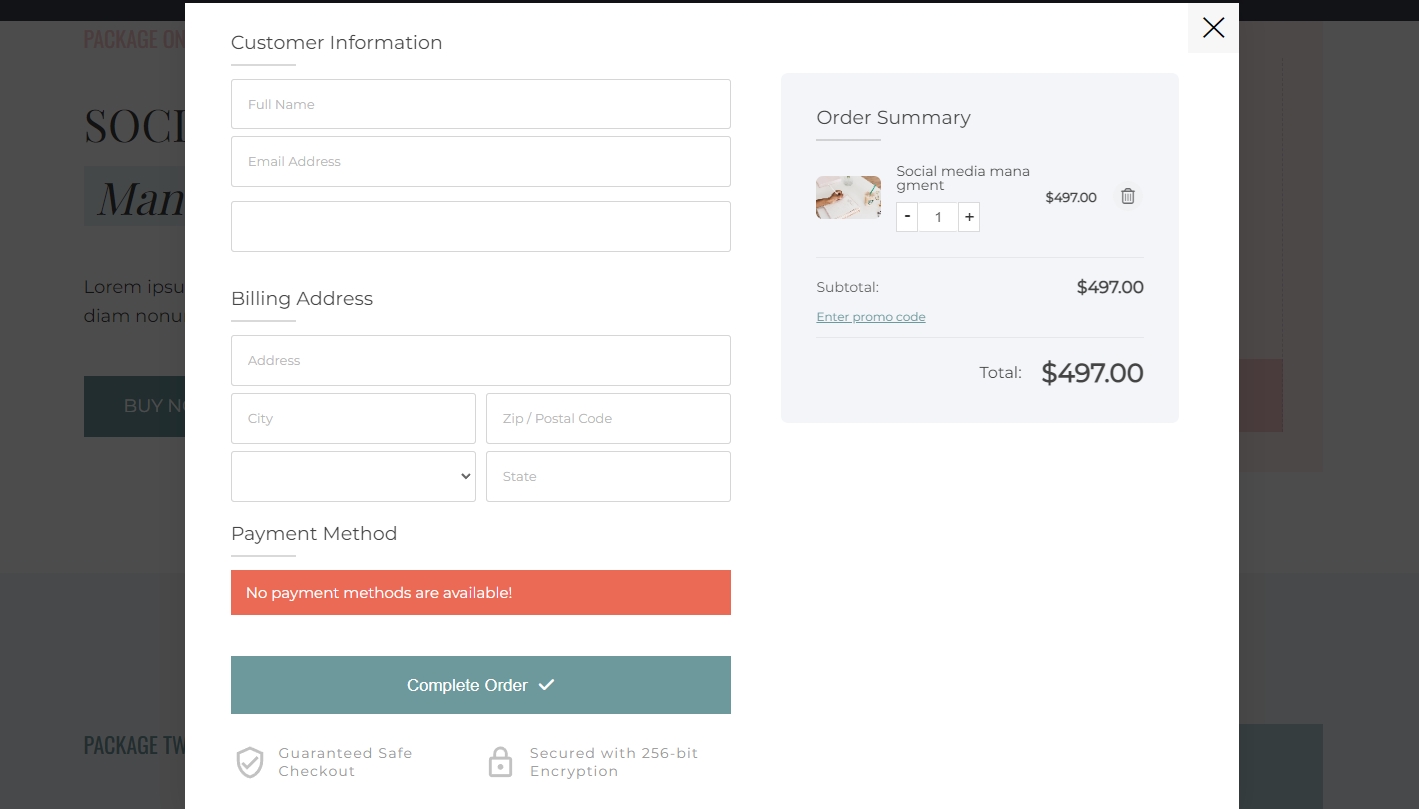Click the Enter promo code link
This screenshot has height=809, width=1419.
click(871, 317)
